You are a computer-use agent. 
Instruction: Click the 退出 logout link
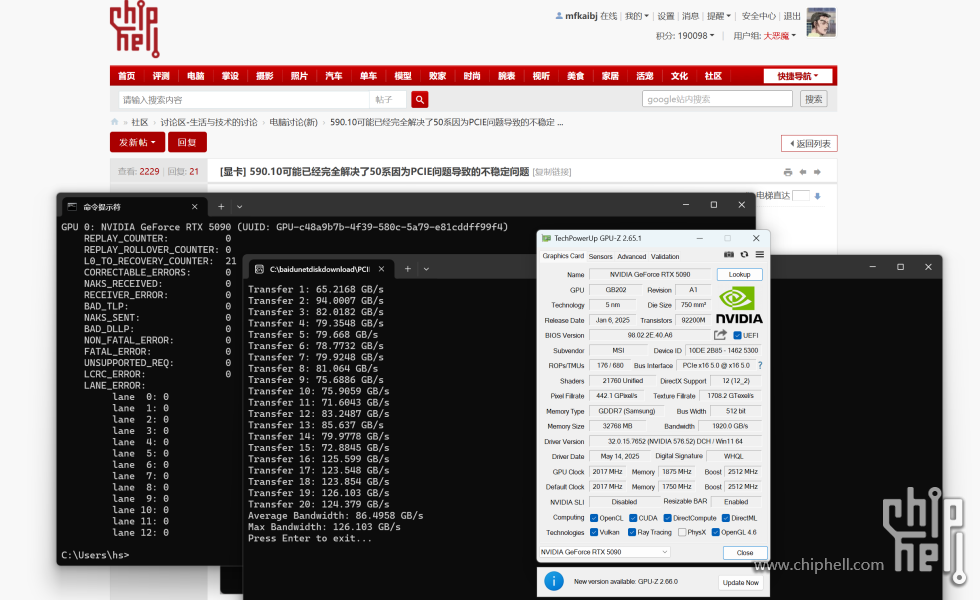792,16
